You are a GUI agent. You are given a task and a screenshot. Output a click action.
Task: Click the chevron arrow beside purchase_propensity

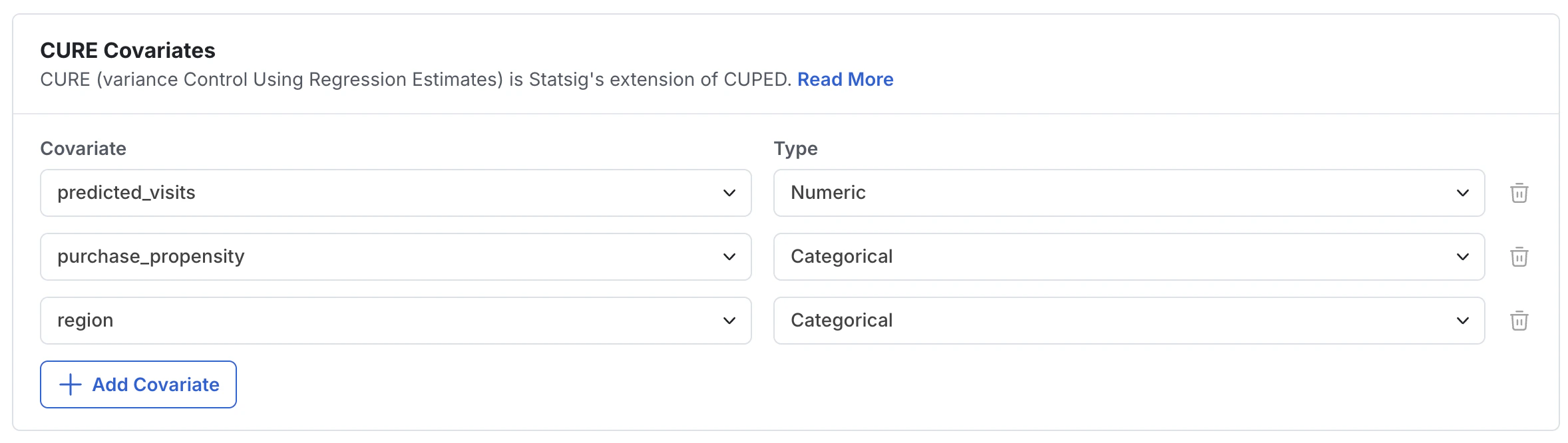pos(729,257)
